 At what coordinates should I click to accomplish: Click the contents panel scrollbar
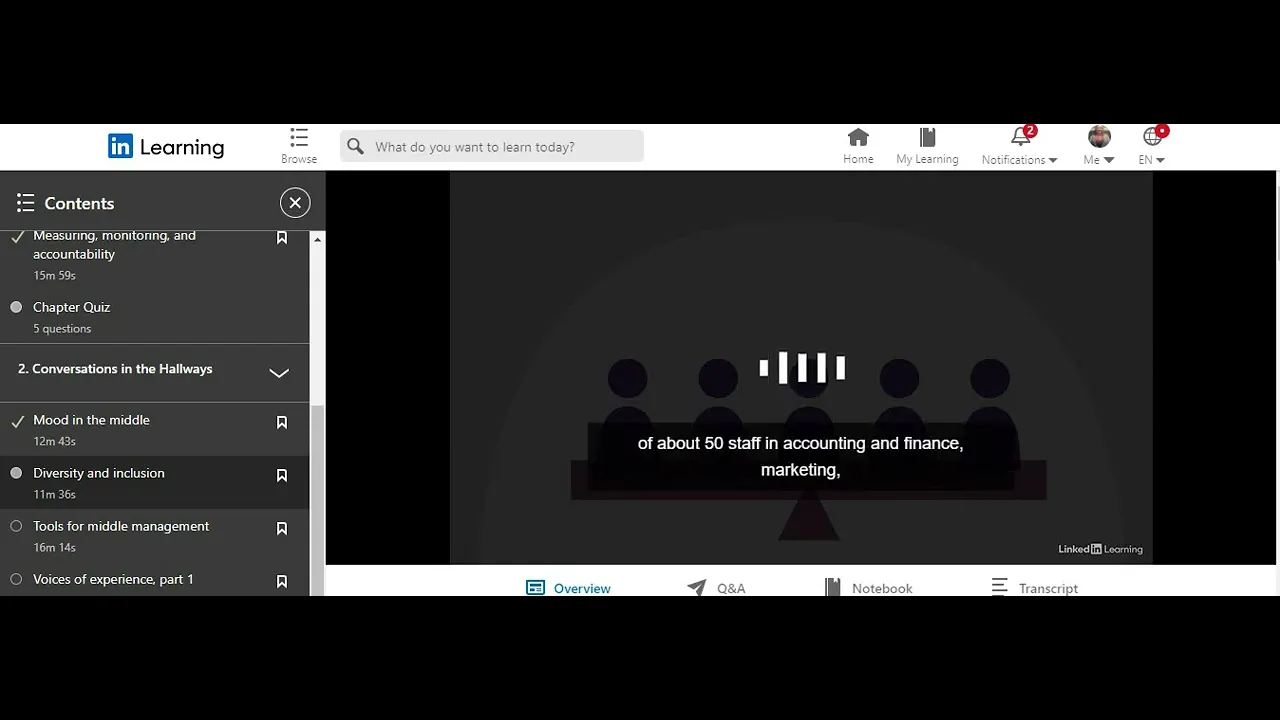317,500
